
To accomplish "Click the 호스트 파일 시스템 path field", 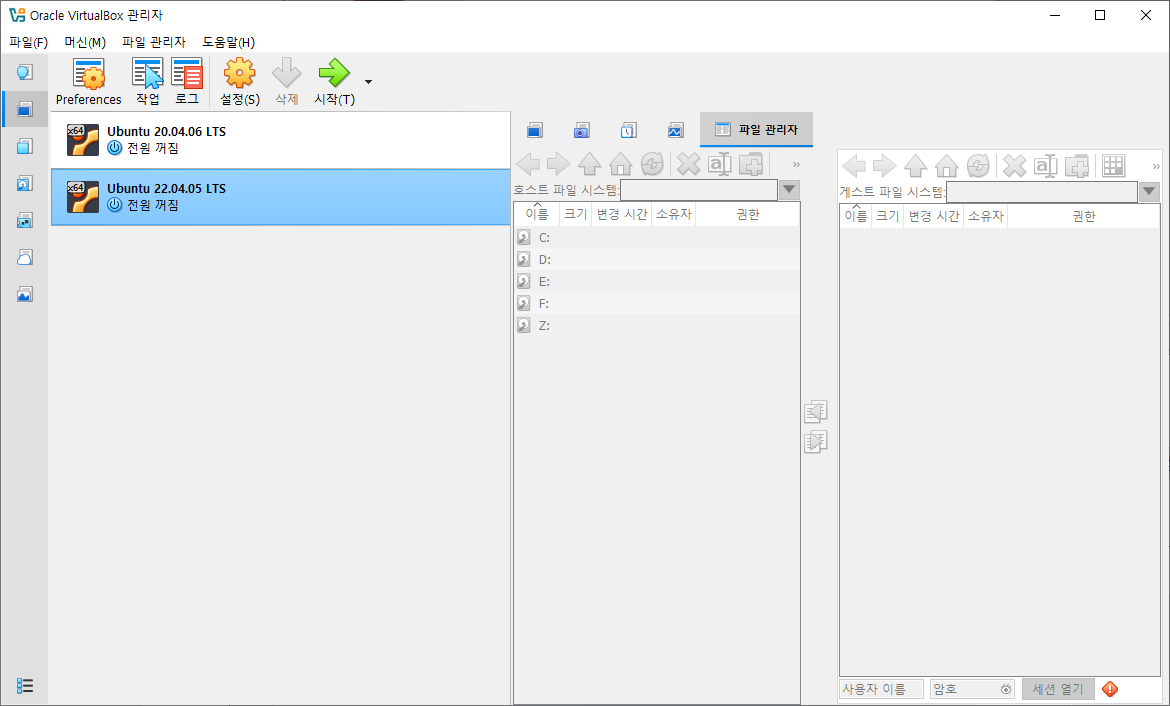I will coord(699,190).
